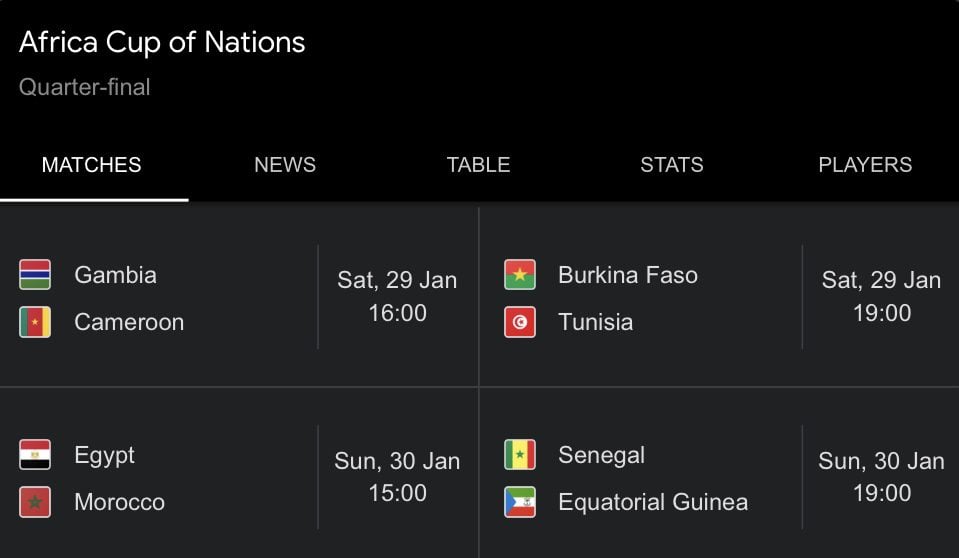Switch to the STATS tab
This screenshot has height=558, width=959.
pos(672,165)
